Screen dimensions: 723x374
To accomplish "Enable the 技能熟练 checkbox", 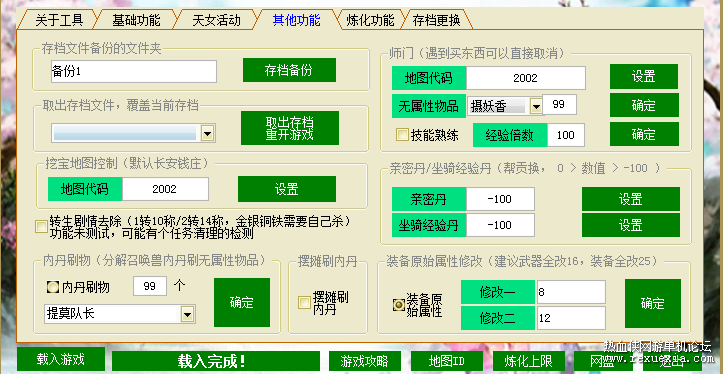I will click(403, 135).
